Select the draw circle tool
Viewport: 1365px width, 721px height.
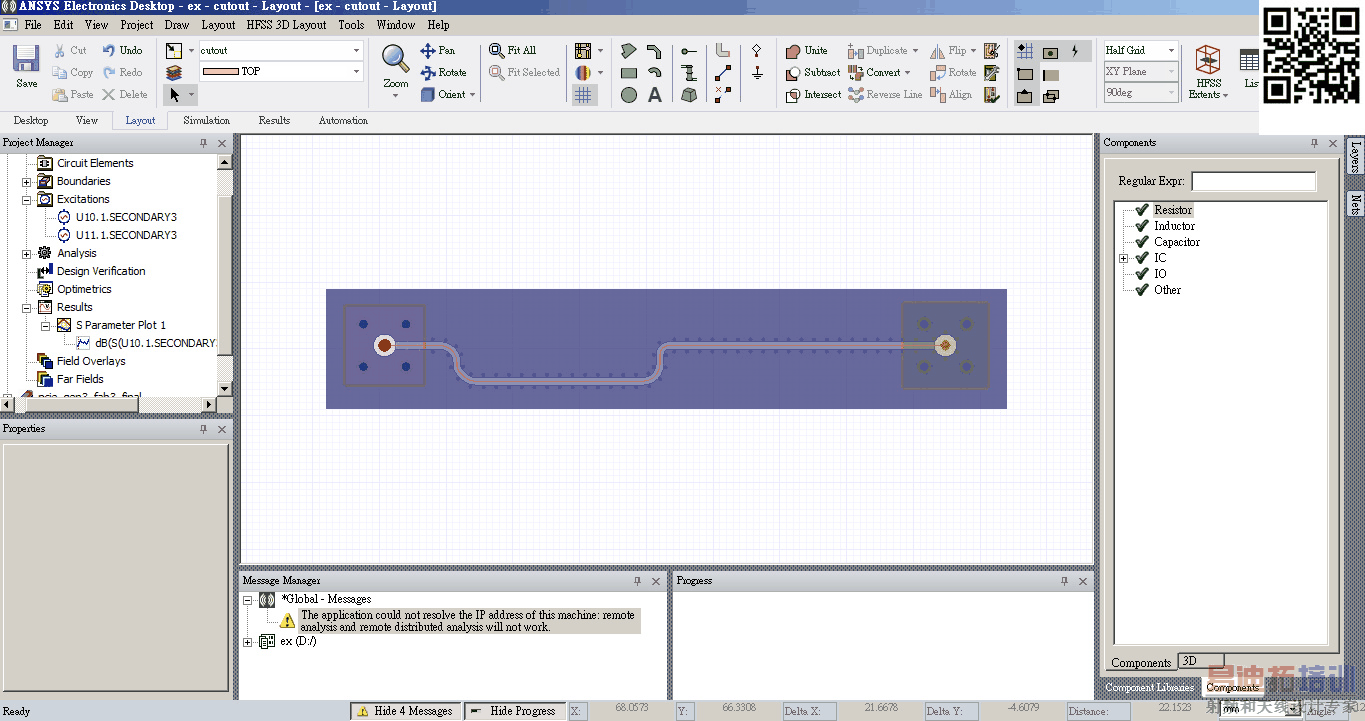click(629, 95)
